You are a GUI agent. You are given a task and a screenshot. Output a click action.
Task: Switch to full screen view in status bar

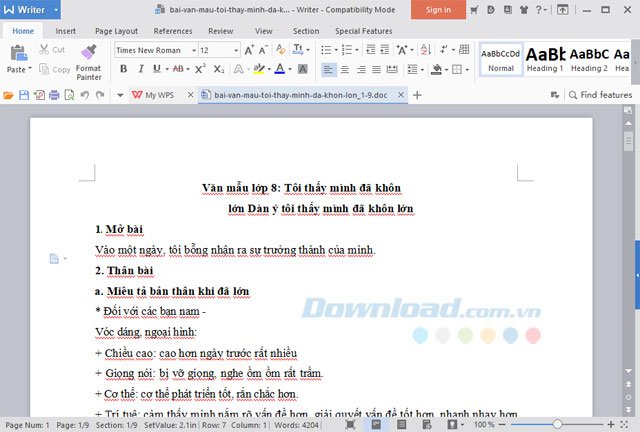pos(350,425)
